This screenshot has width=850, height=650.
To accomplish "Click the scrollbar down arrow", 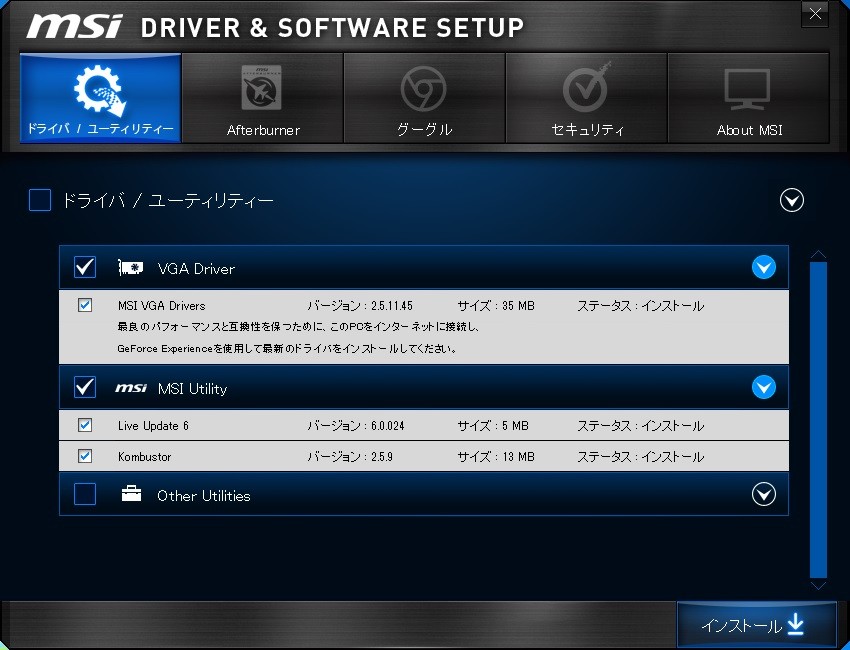I will (818, 585).
